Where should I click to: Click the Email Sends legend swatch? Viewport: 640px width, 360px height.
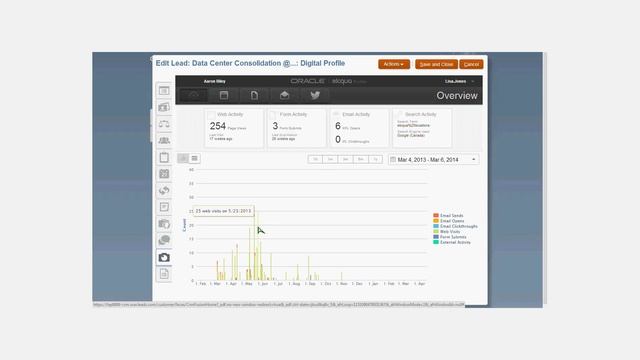[x=436, y=216]
